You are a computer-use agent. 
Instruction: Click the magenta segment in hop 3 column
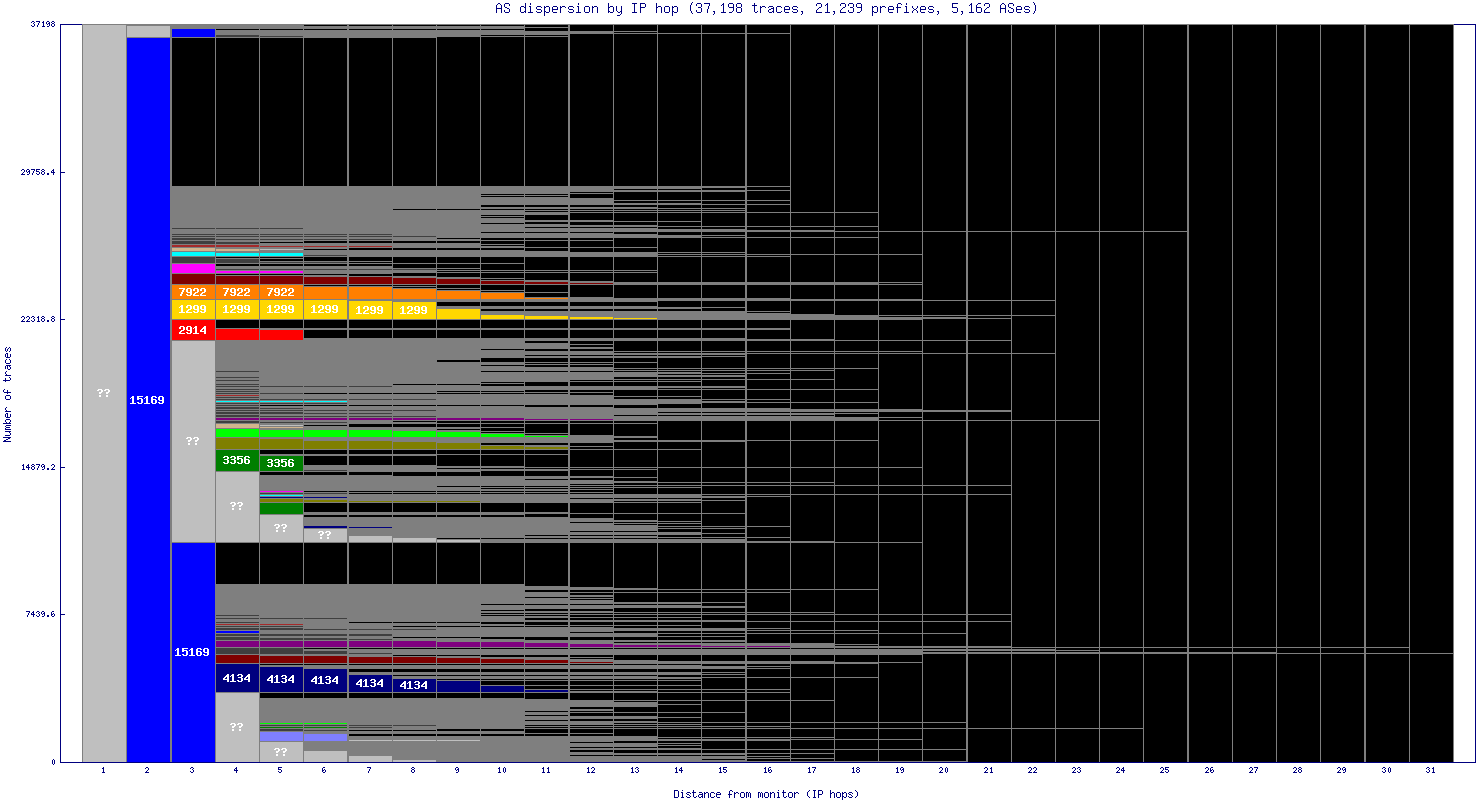(x=192, y=268)
